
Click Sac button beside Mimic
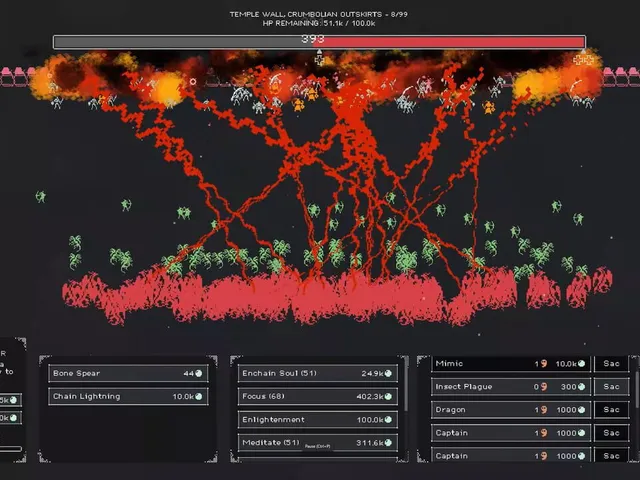pyautogui.click(x=611, y=363)
